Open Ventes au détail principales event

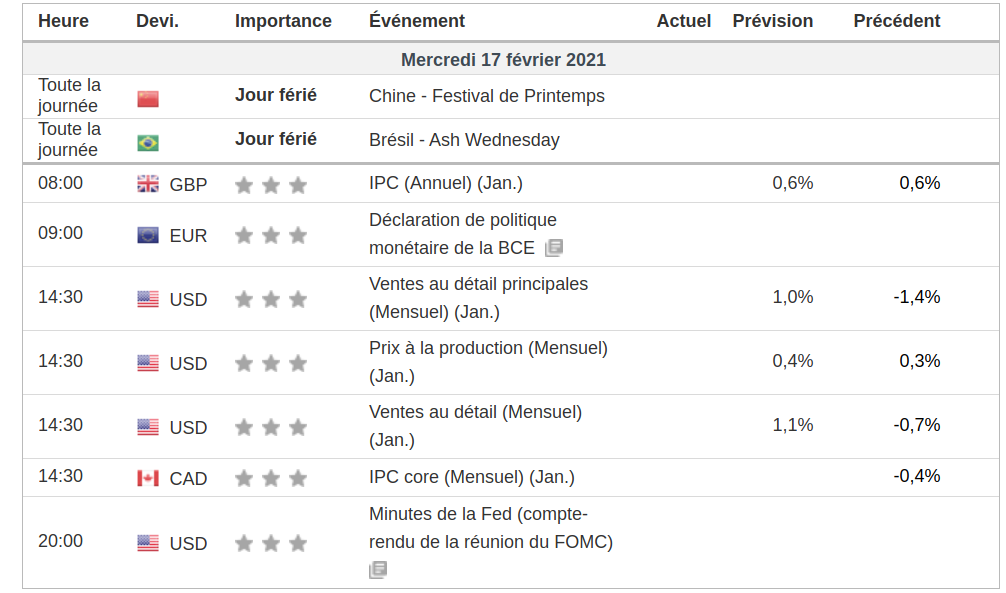click(478, 284)
